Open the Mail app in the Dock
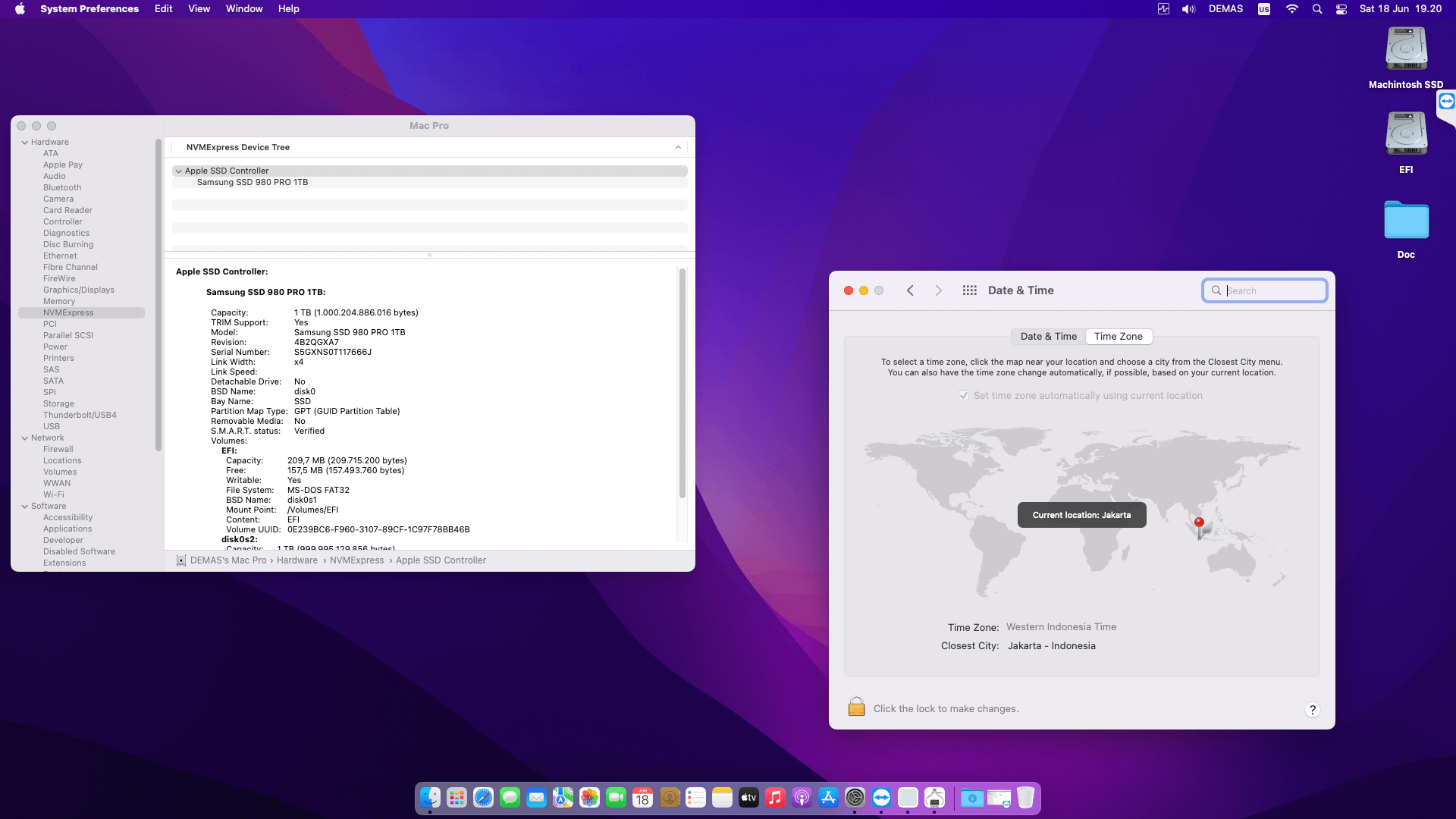The height and width of the screenshot is (819, 1456). (536, 798)
